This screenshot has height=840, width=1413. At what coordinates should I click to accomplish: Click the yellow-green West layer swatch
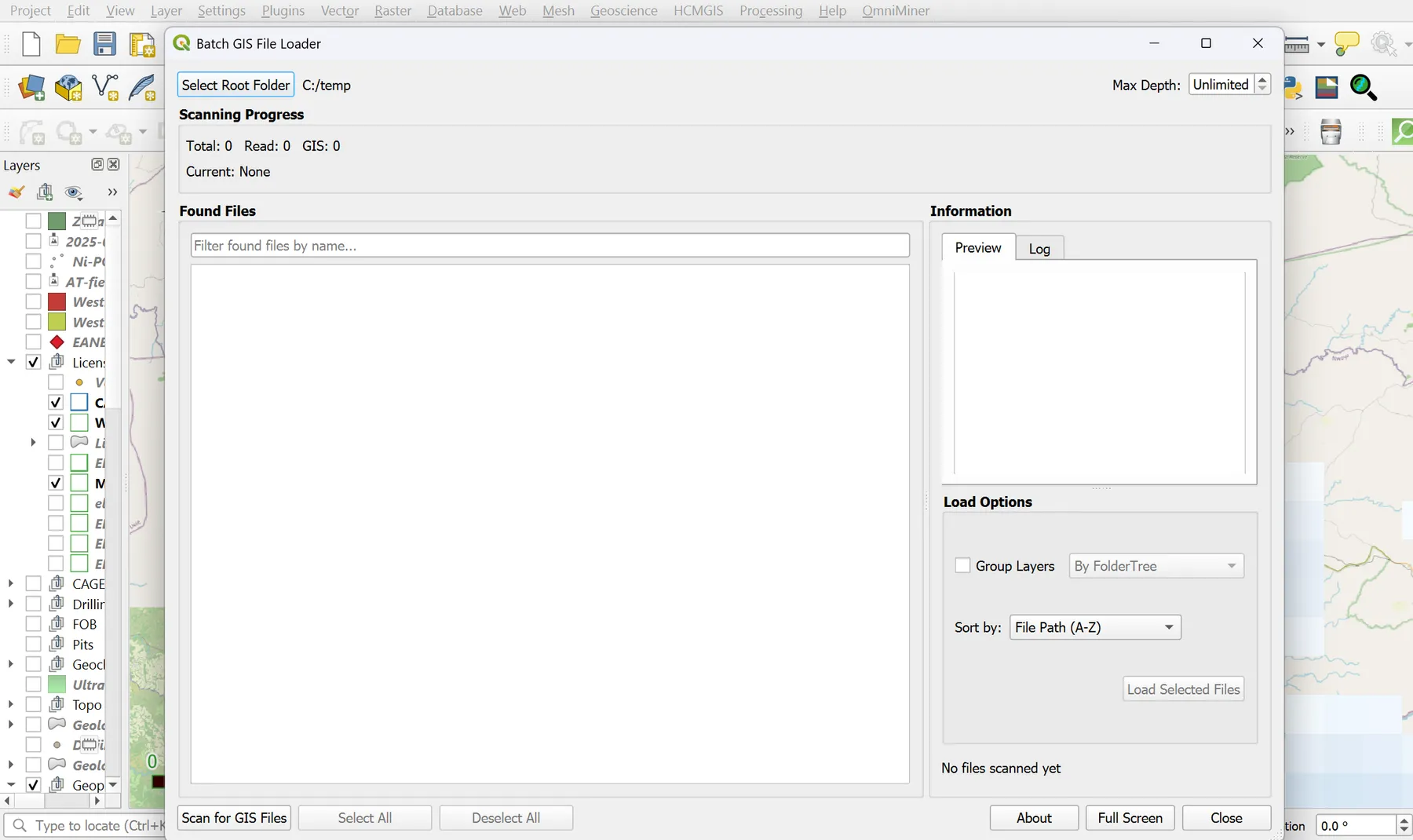click(x=57, y=322)
